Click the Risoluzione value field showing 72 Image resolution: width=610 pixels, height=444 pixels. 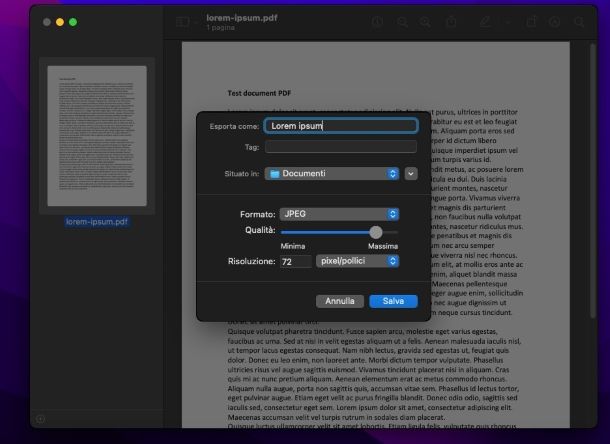click(x=296, y=261)
